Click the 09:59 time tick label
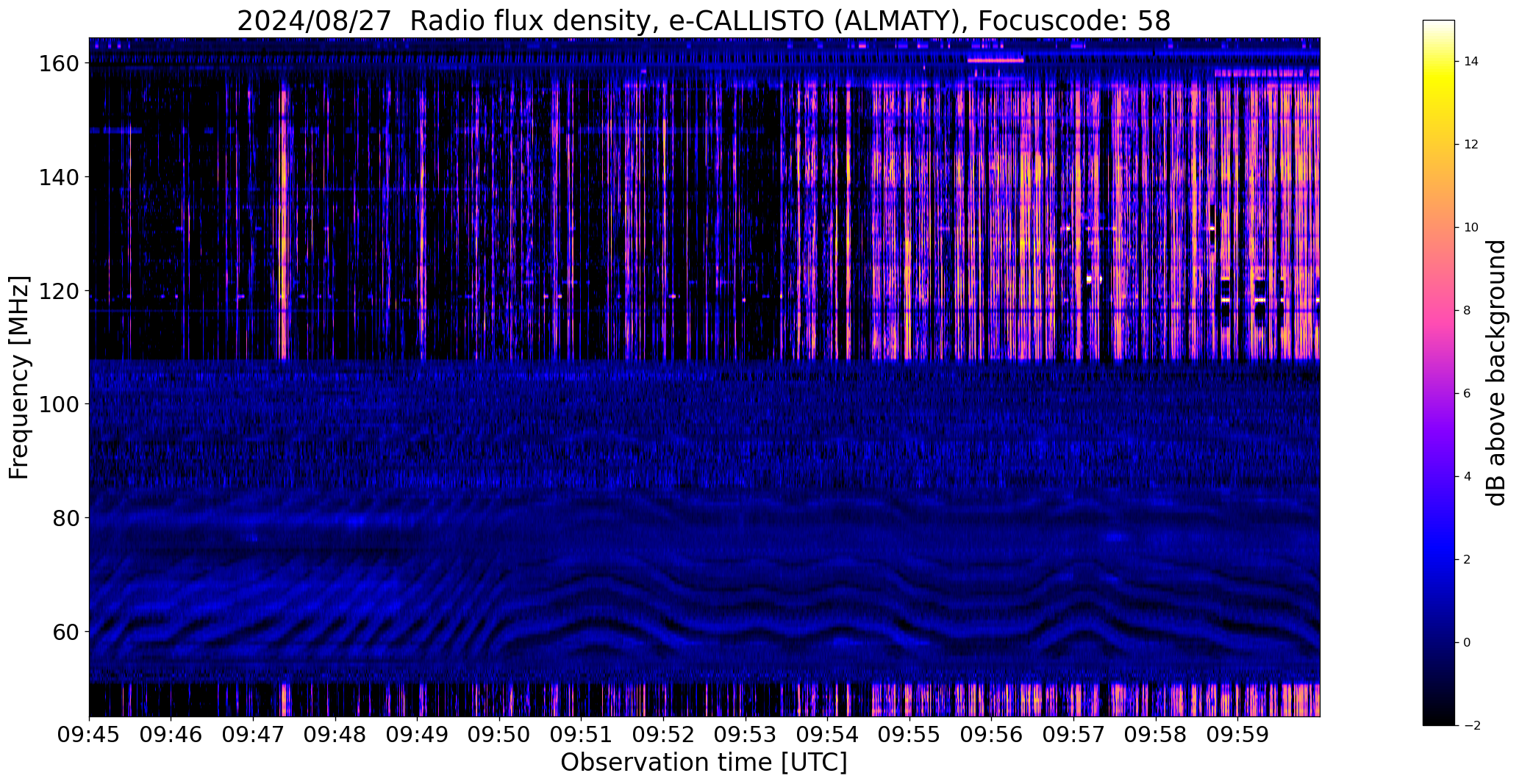 (1237, 735)
